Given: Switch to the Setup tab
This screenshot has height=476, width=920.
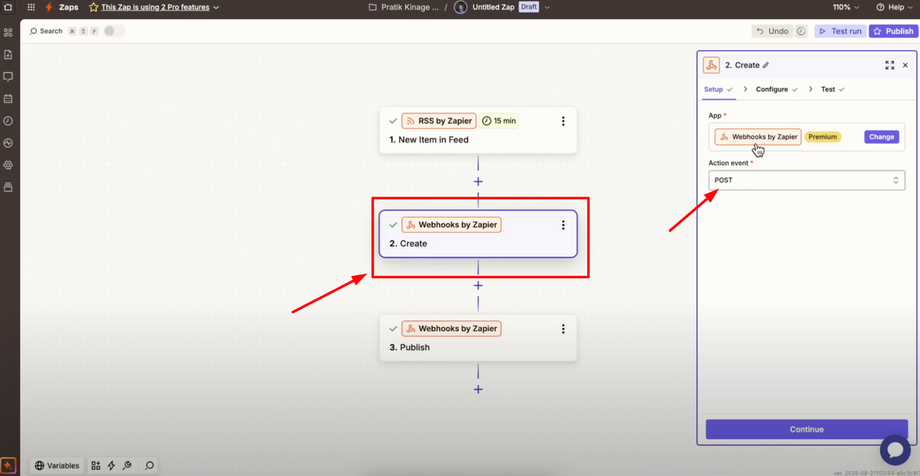Looking at the screenshot, I should coord(718,89).
